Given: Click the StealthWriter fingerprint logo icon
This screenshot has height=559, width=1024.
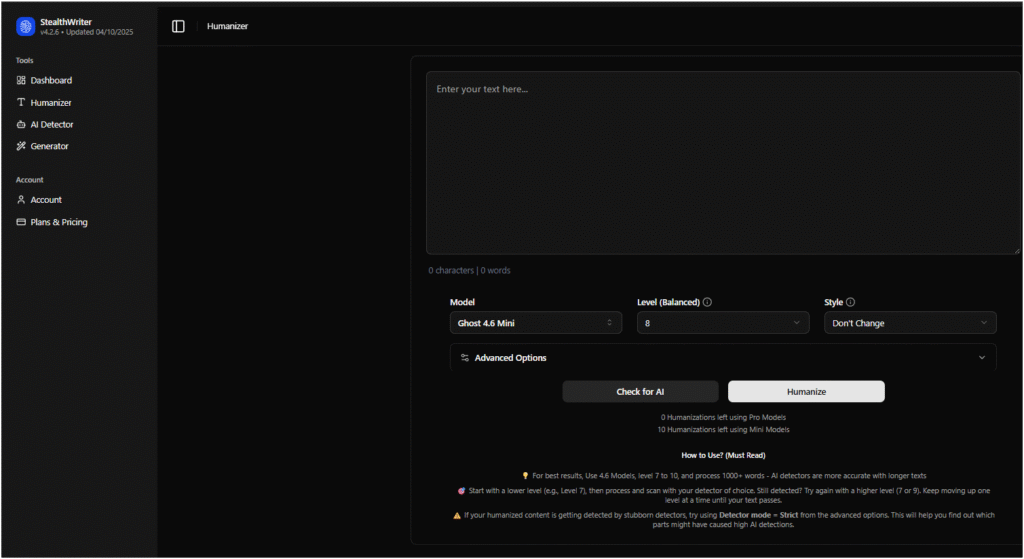Looking at the screenshot, I should click(x=25, y=26).
